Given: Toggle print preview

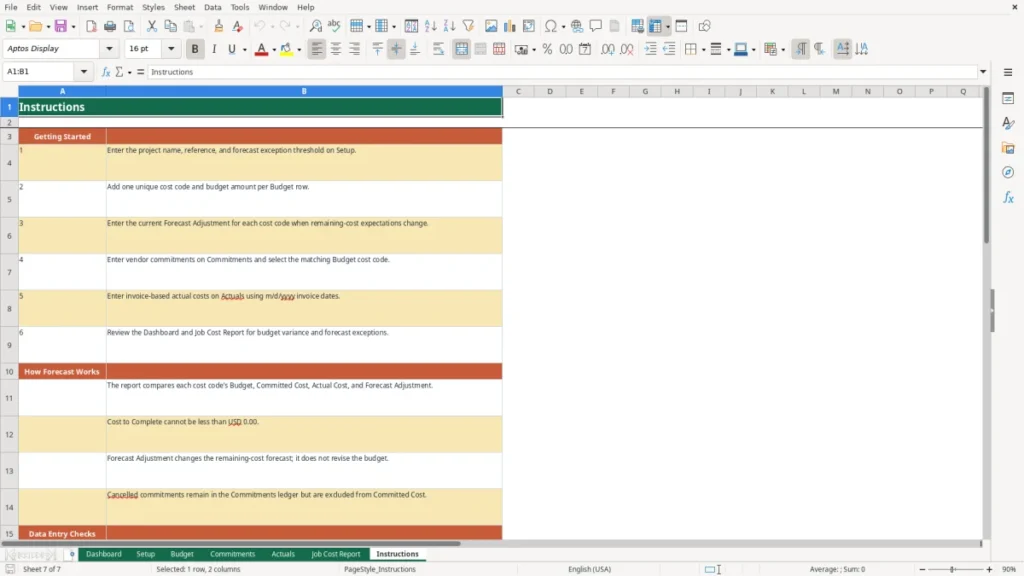Looking at the screenshot, I should [x=129, y=26].
